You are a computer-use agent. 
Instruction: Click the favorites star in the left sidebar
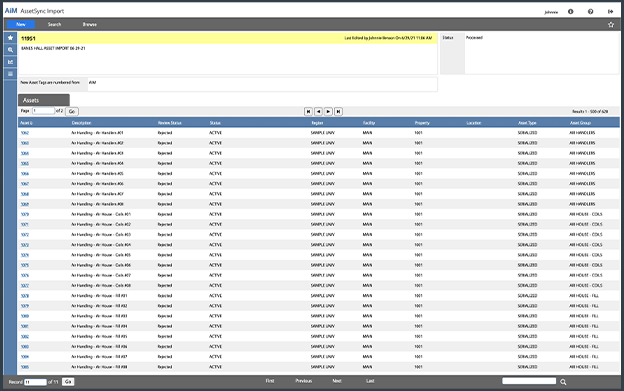tap(10, 38)
